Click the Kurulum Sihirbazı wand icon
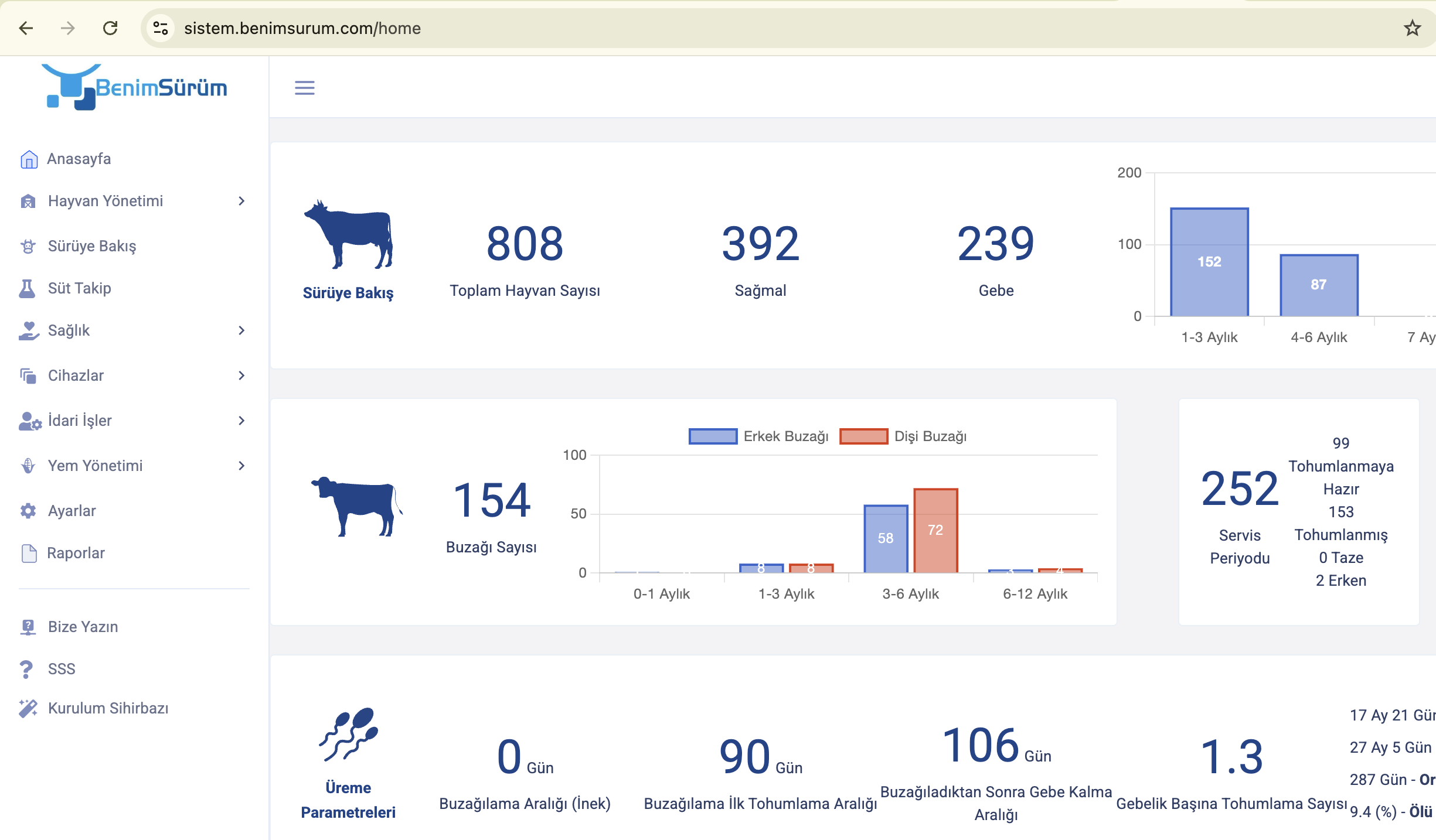 [28, 708]
